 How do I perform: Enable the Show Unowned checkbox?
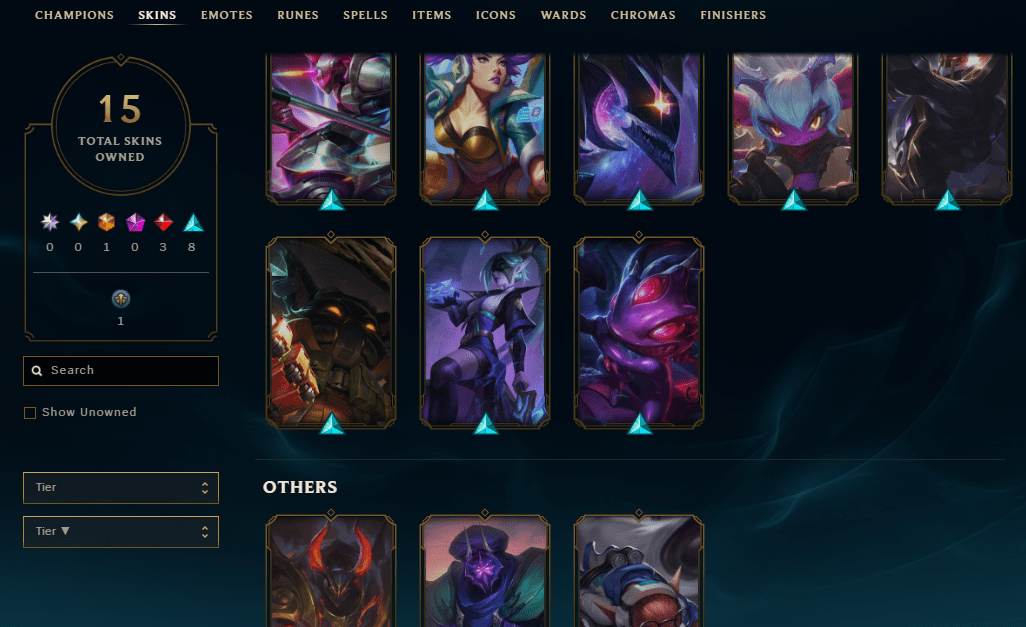click(29, 413)
